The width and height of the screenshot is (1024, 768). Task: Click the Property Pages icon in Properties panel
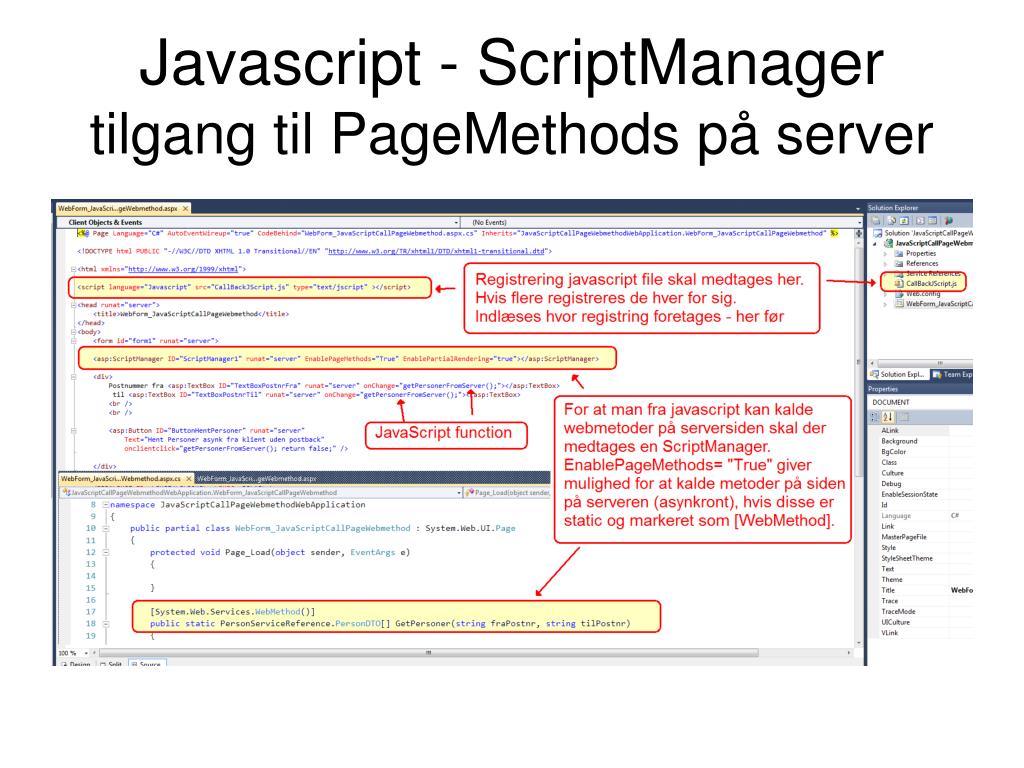(x=904, y=417)
